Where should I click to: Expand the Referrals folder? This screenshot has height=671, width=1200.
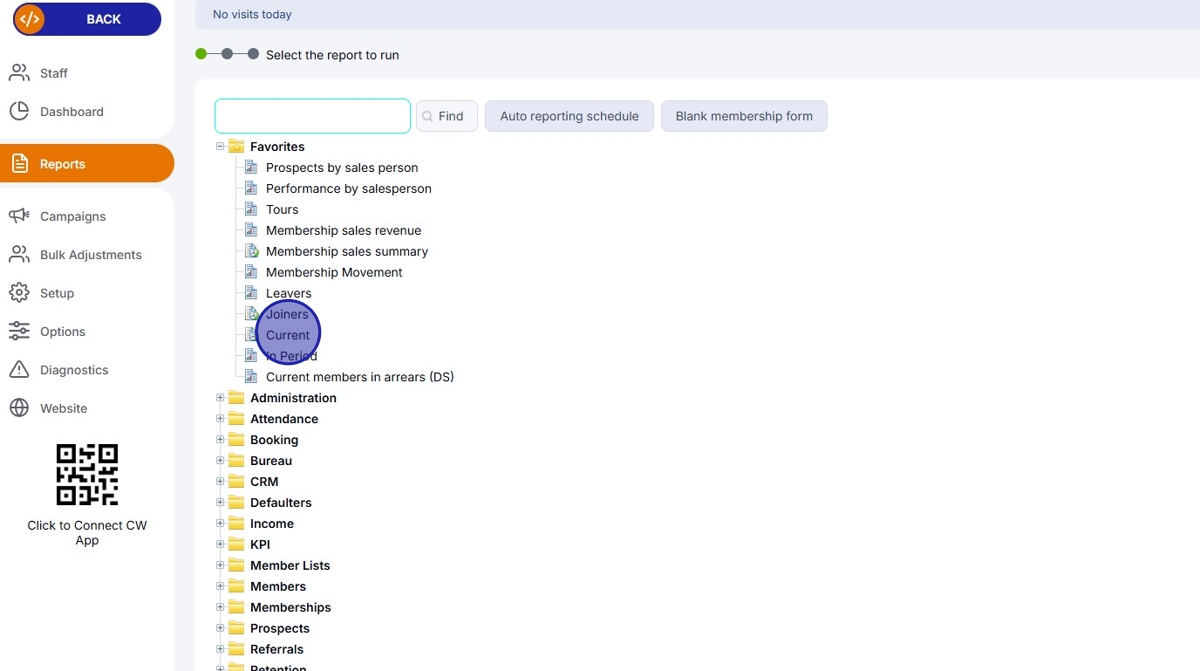tap(220, 650)
